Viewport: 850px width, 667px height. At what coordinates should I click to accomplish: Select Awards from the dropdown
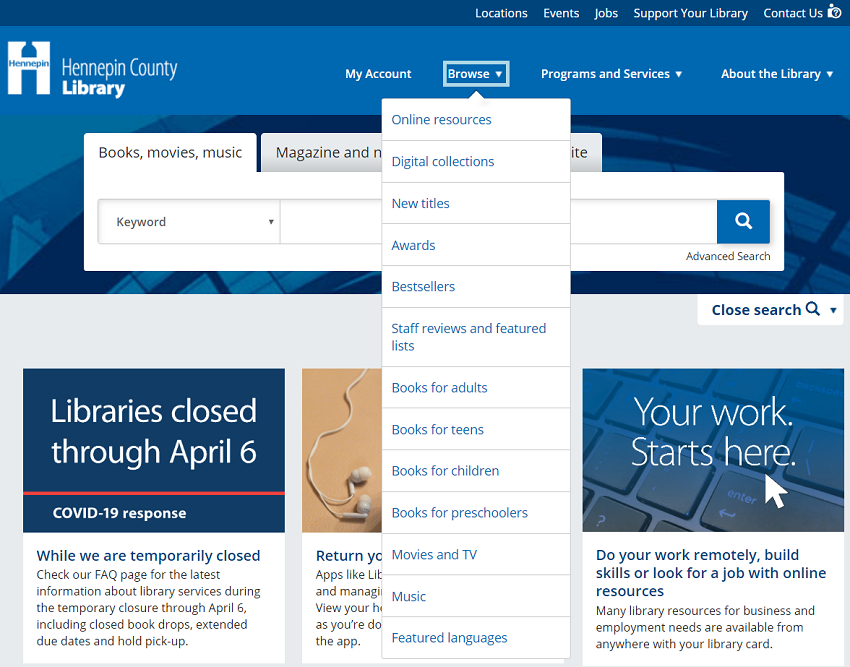point(476,245)
